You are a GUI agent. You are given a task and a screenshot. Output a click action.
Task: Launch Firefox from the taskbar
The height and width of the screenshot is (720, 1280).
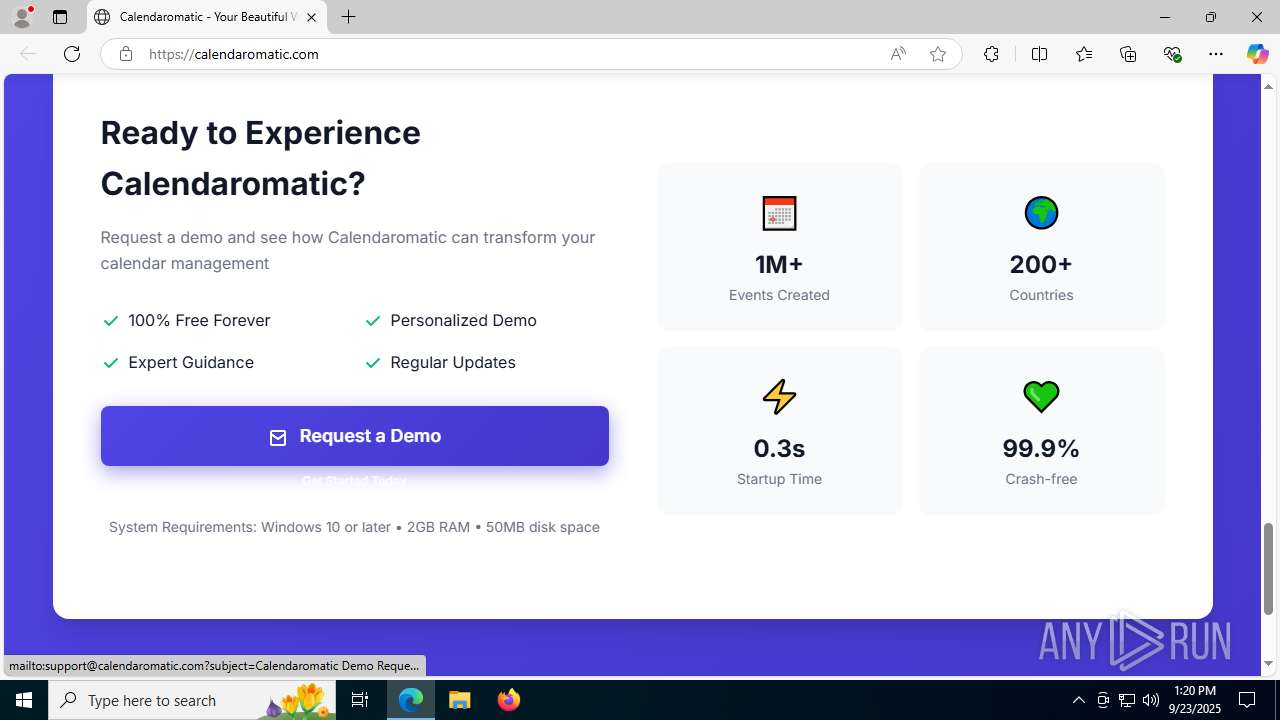click(509, 700)
